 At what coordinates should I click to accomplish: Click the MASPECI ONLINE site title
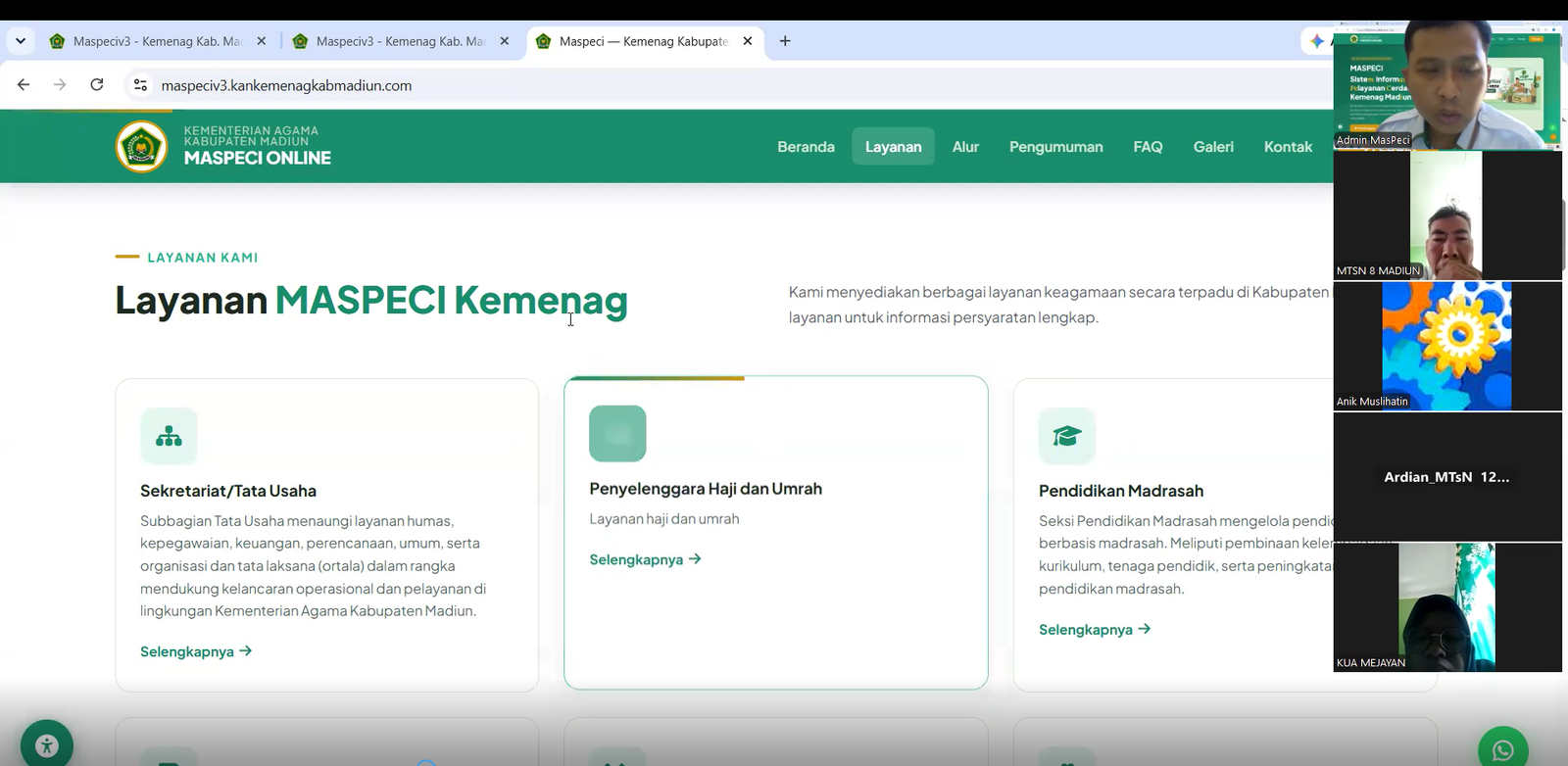click(258, 158)
